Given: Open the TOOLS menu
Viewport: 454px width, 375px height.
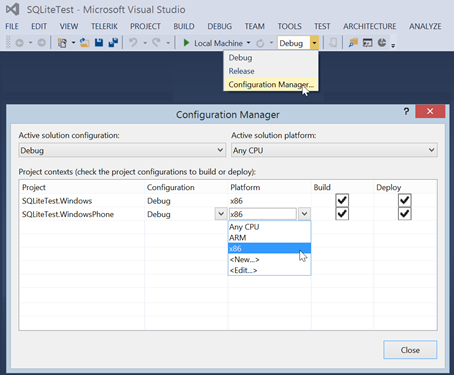Looking at the screenshot, I should click(x=289, y=26).
